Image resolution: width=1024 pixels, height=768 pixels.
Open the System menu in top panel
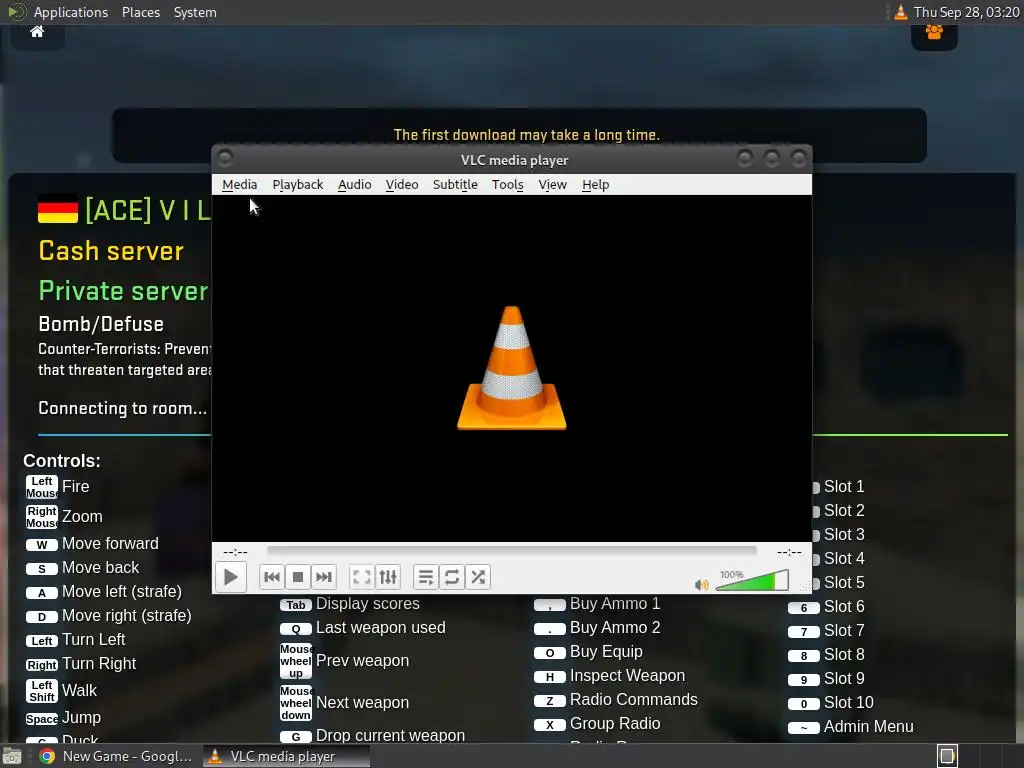click(x=195, y=12)
